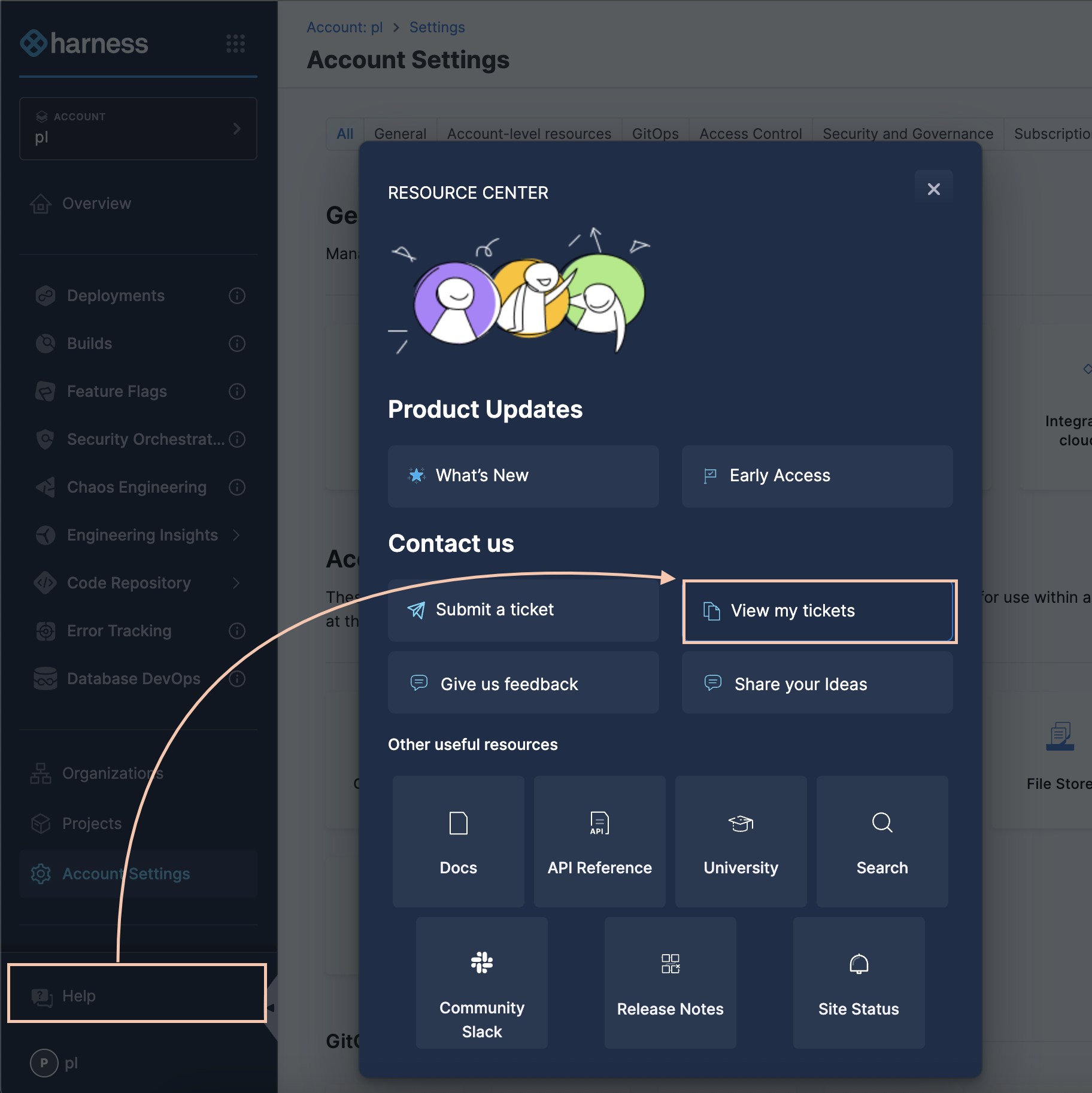The width and height of the screenshot is (1092, 1093).
Task: Click the View my tickets button
Action: pyautogui.click(x=818, y=611)
